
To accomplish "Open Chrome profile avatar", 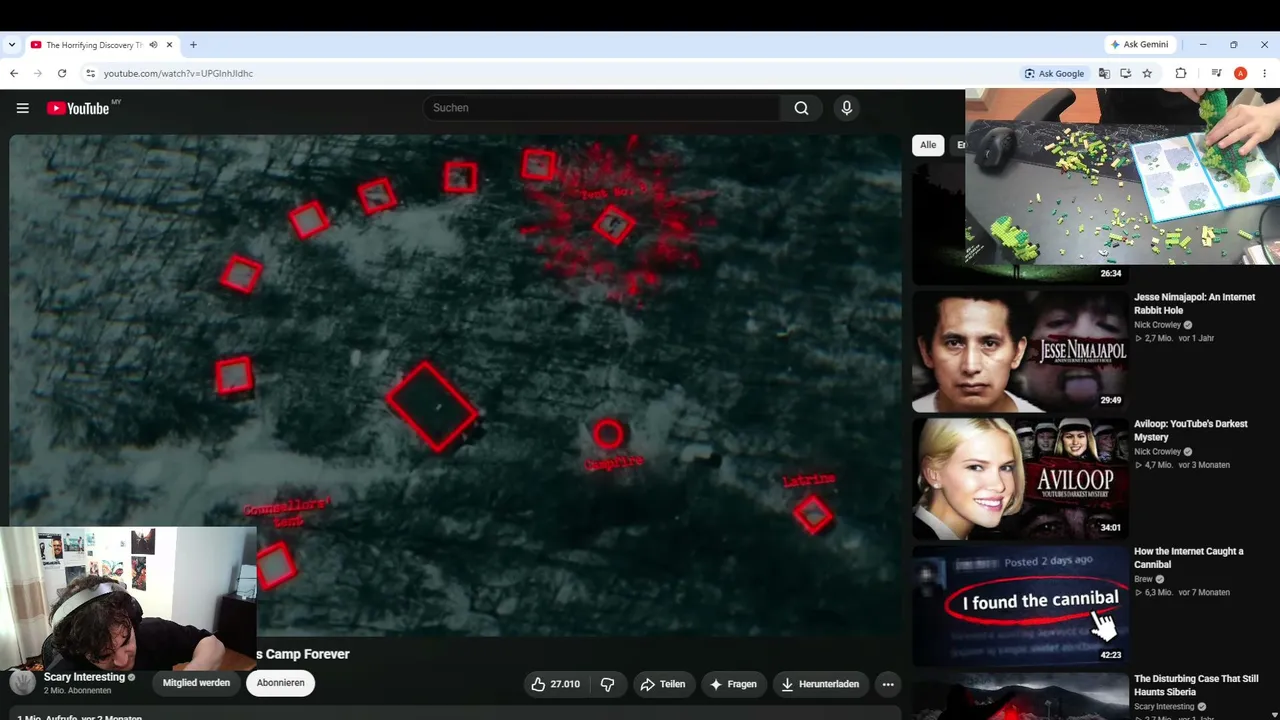I will point(1240,73).
